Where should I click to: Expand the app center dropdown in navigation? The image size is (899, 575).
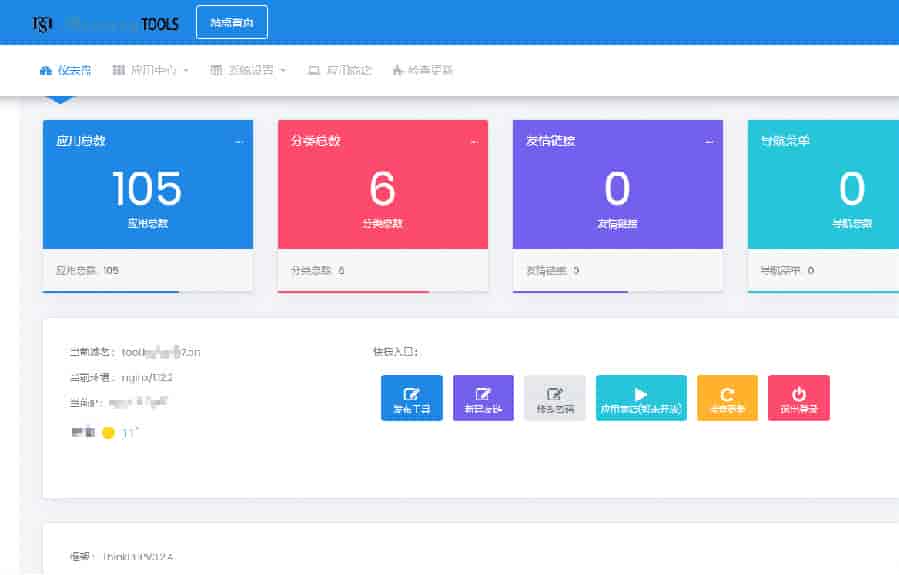[151, 71]
